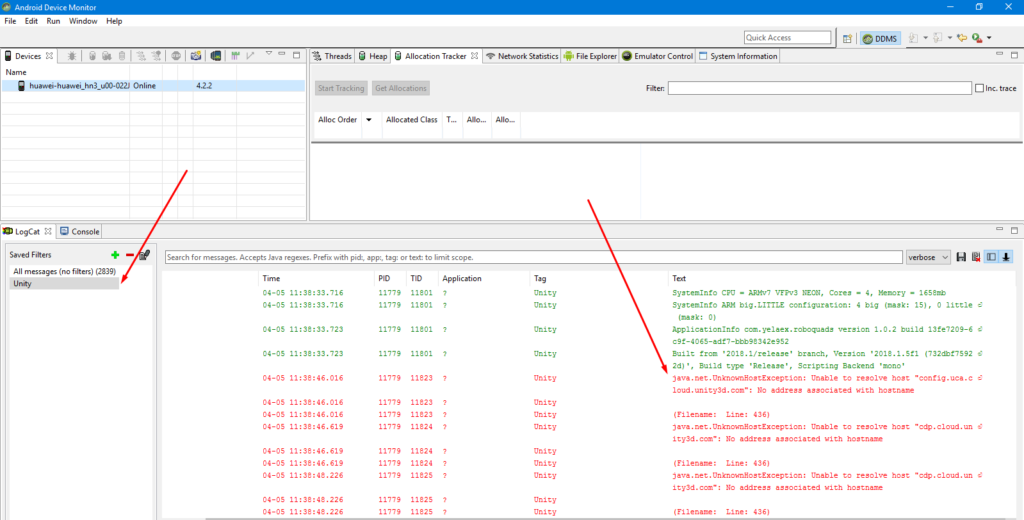This screenshot has height=520, width=1024.
Task: Click the PID column header in LogCat
Action: pyautogui.click(x=384, y=278)
